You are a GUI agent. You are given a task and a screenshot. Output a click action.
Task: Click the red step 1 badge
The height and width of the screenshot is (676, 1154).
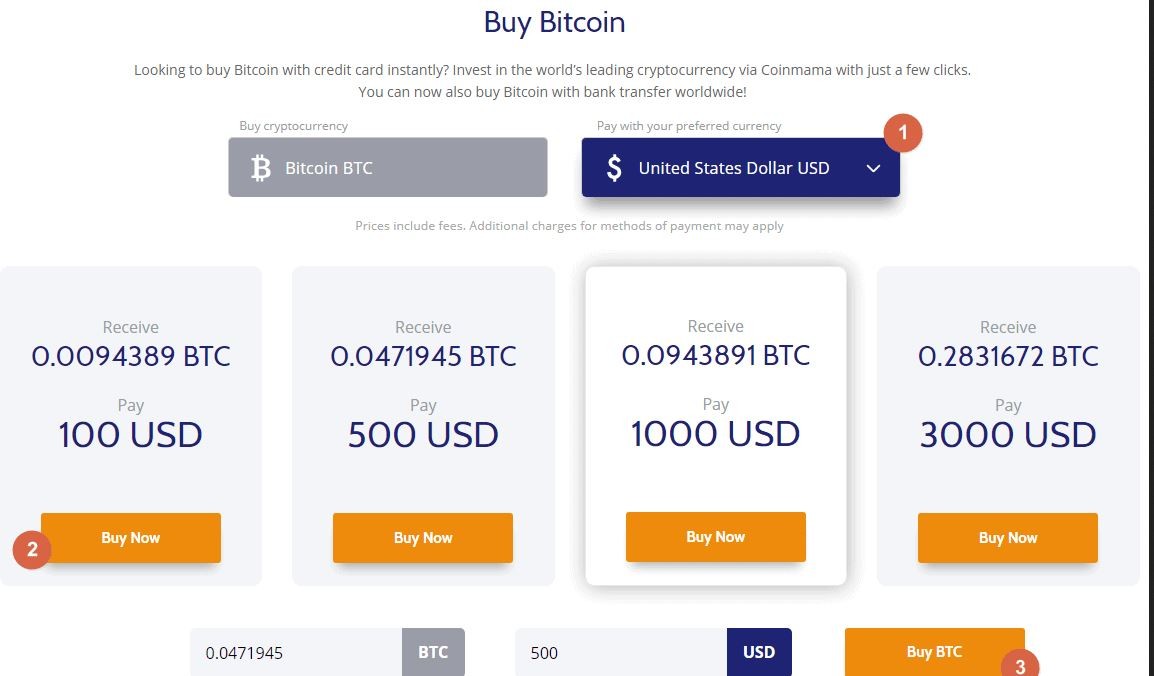[902, 133]
